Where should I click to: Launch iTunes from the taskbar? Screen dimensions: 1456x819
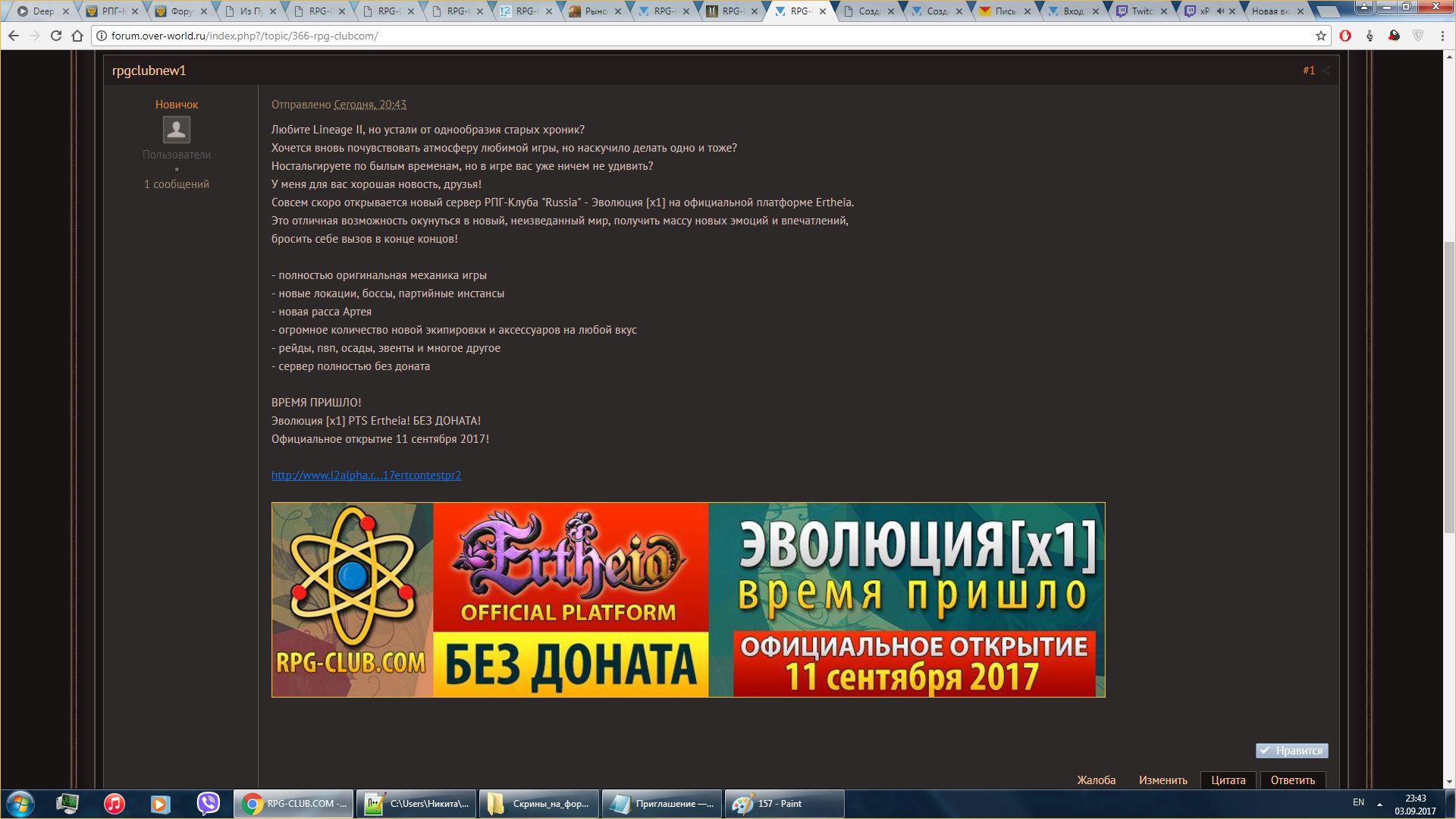pyautogui.click(x=115, y=804)
